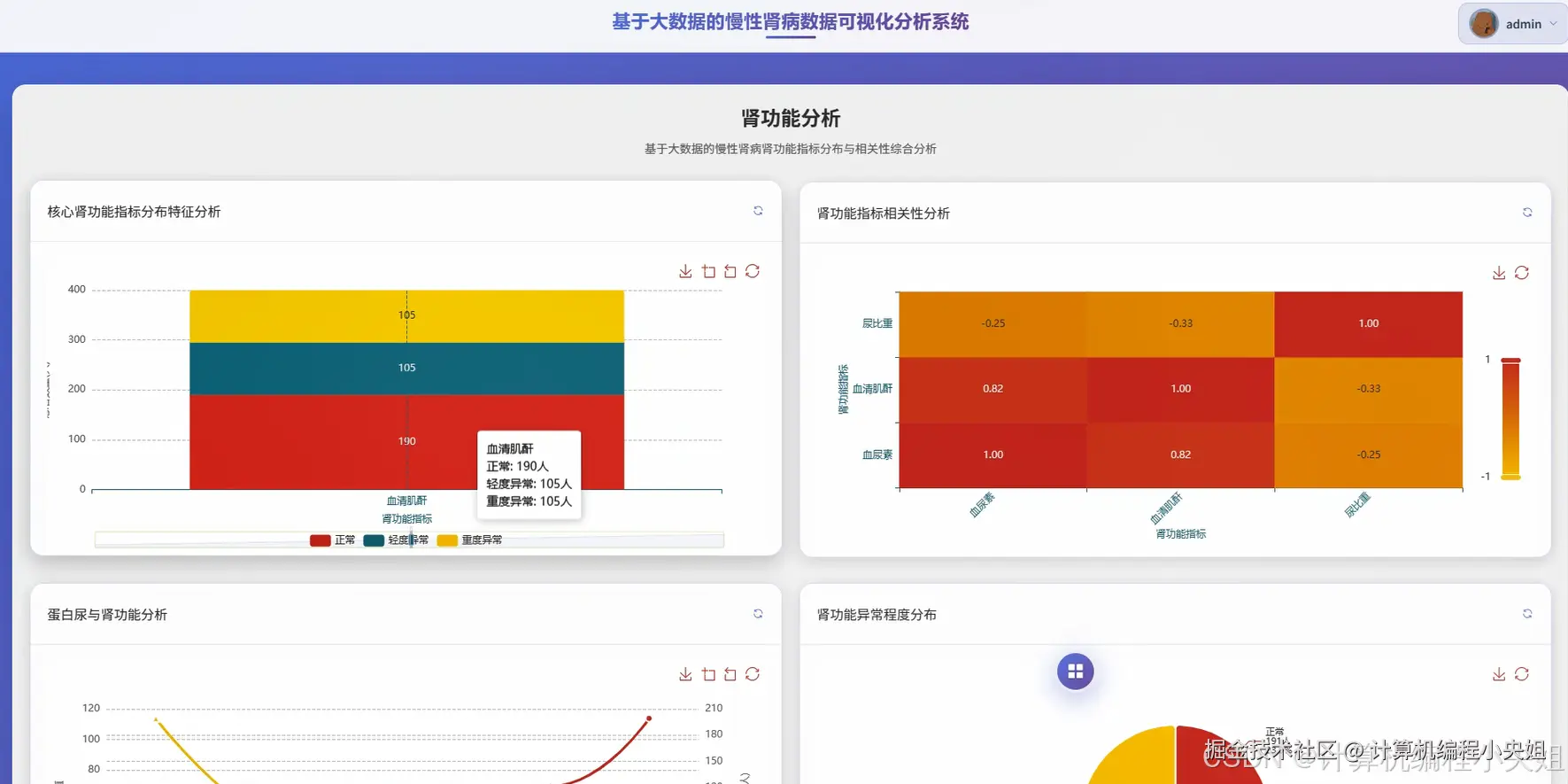Click heatmap cell 尿比重 vs 尿比重 (1.00)
1568x784 pixels.
point(1369,324)
